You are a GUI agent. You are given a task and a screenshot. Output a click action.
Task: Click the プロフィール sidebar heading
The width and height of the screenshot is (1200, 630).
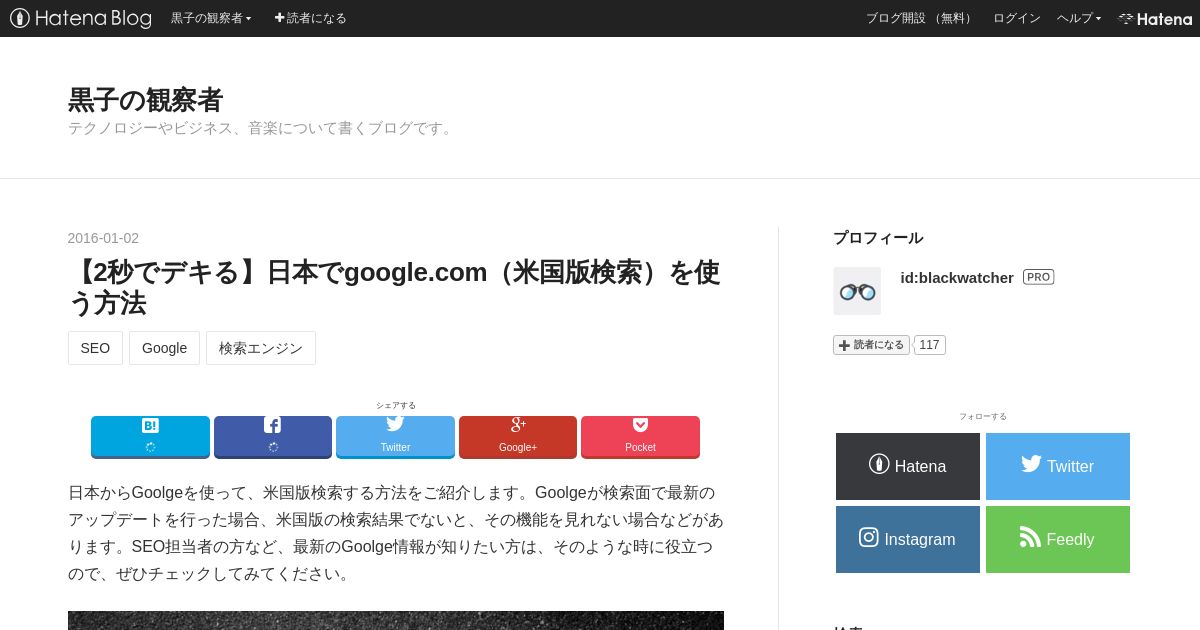(878, 237)
